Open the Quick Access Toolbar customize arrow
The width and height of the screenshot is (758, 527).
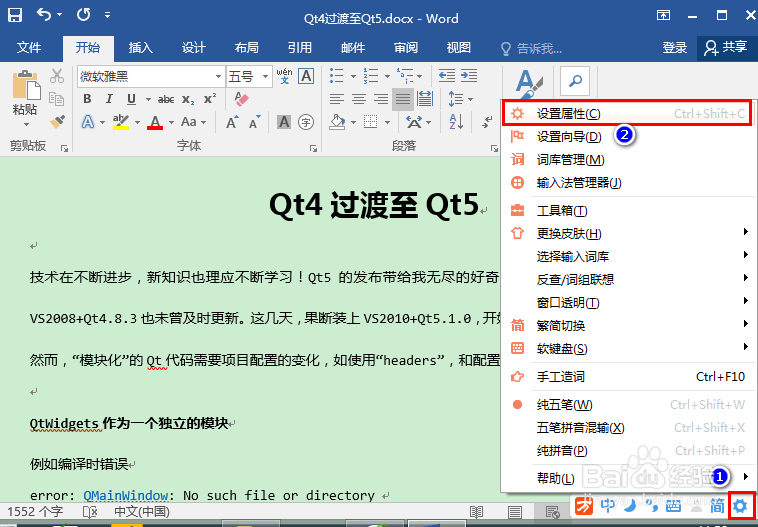(x=107, y=15)
